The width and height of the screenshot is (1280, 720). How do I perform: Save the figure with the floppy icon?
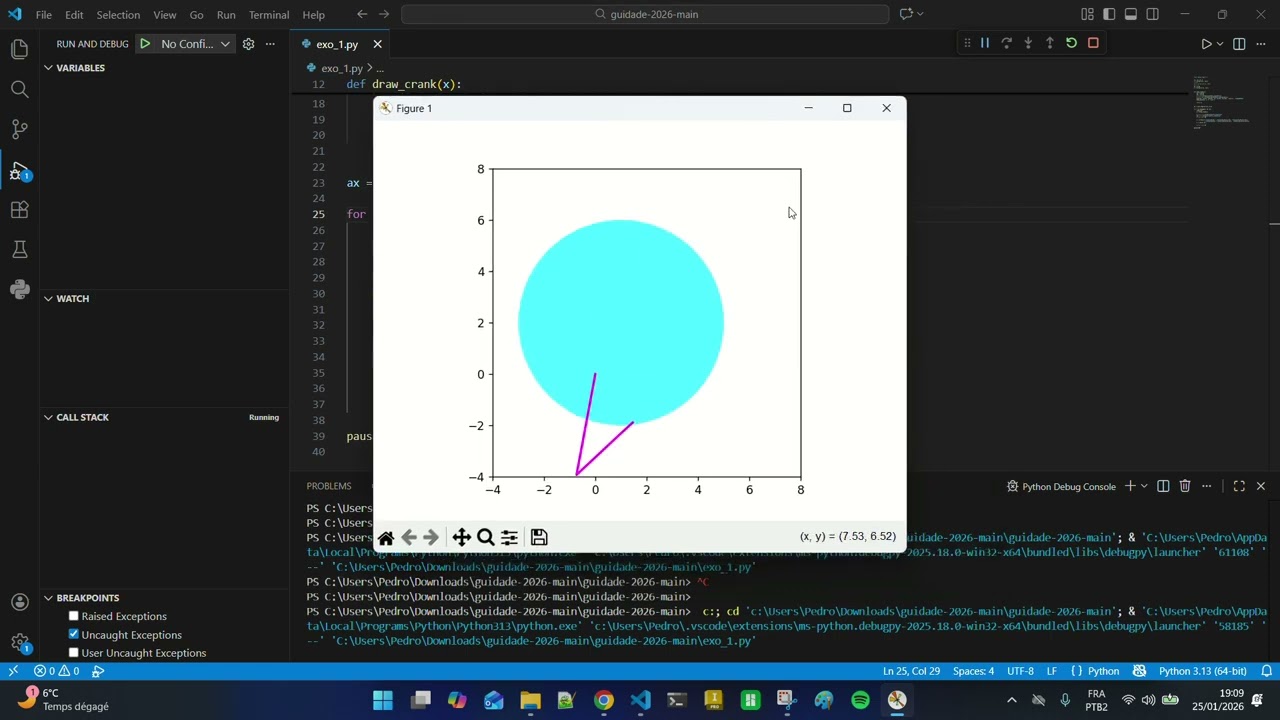point(539,538)
